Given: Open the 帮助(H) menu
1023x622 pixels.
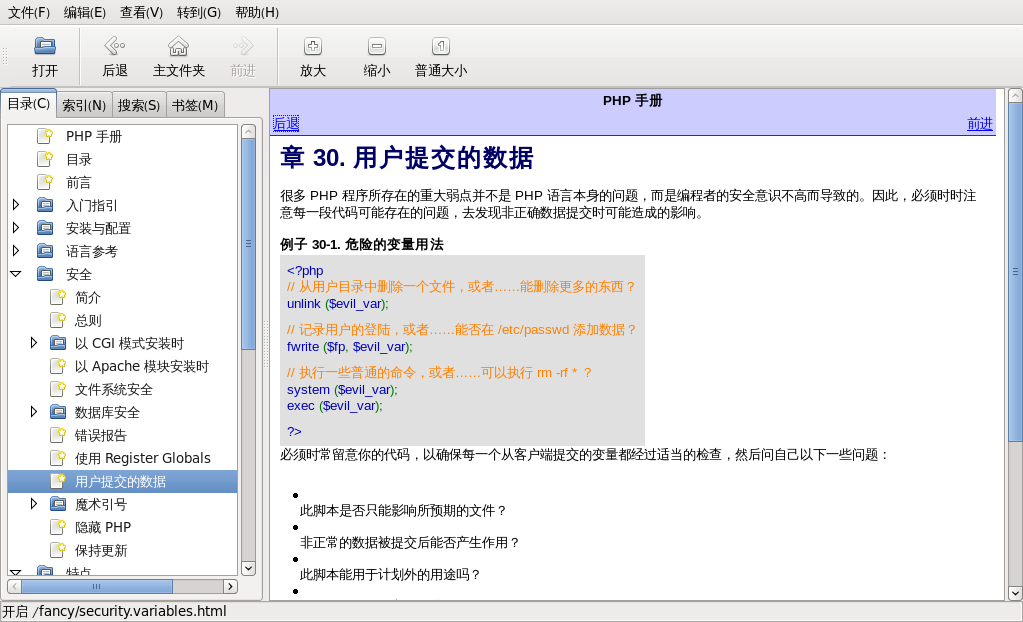Looking at the screenshot, I should (x=257, y=12).
